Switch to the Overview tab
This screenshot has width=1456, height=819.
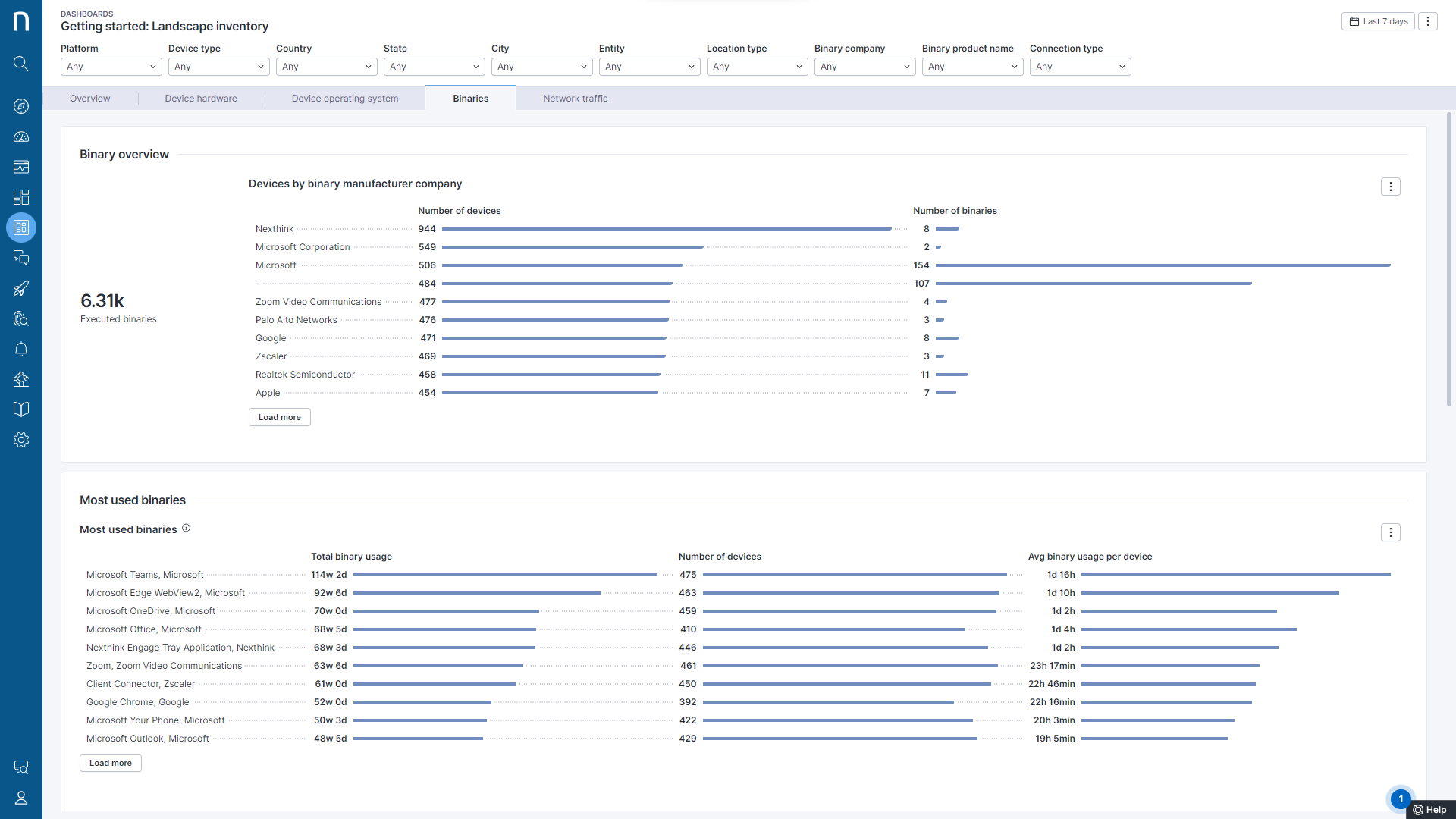coord(90,99)
